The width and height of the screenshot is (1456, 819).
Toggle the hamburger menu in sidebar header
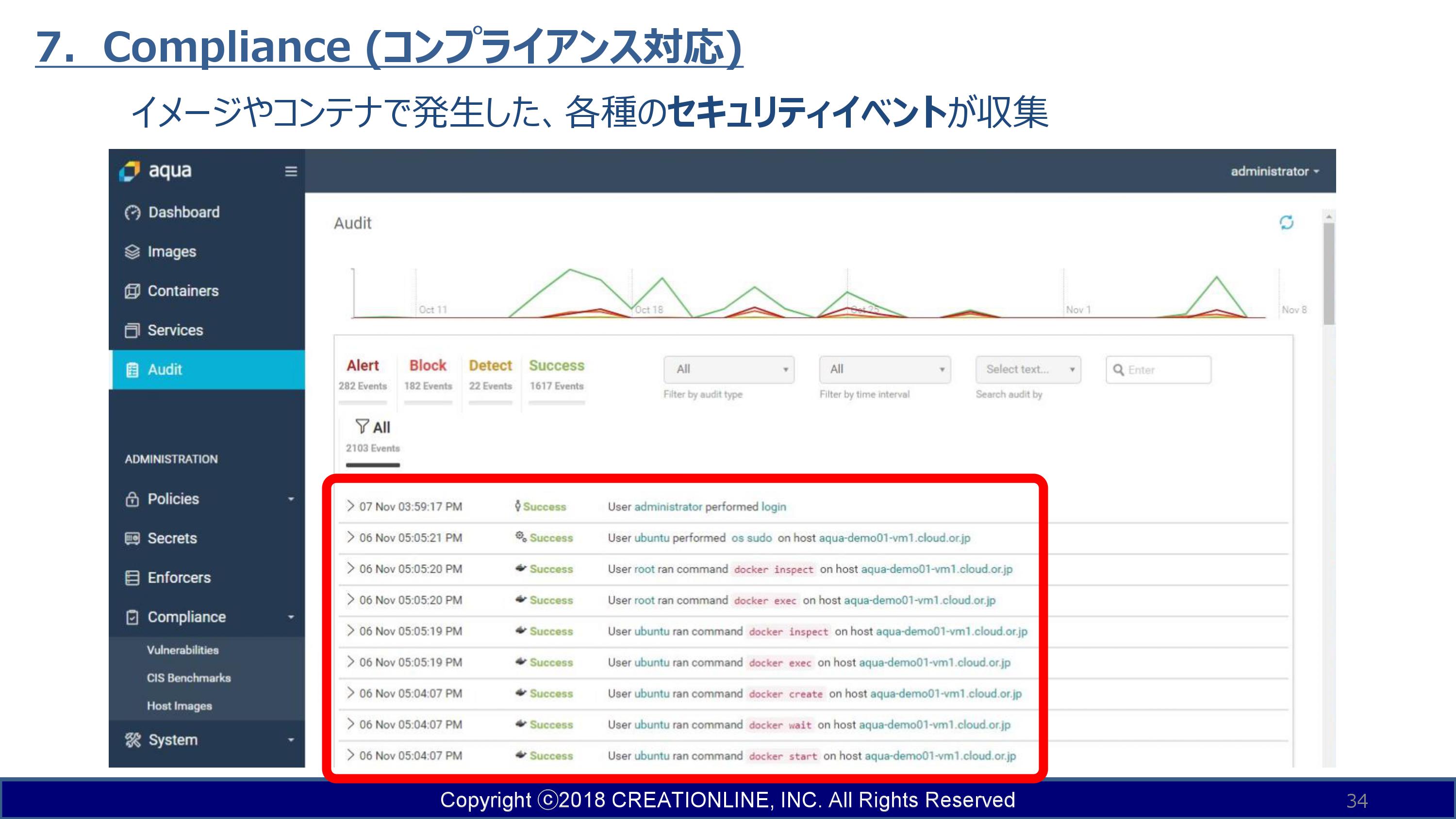[291, 171]
